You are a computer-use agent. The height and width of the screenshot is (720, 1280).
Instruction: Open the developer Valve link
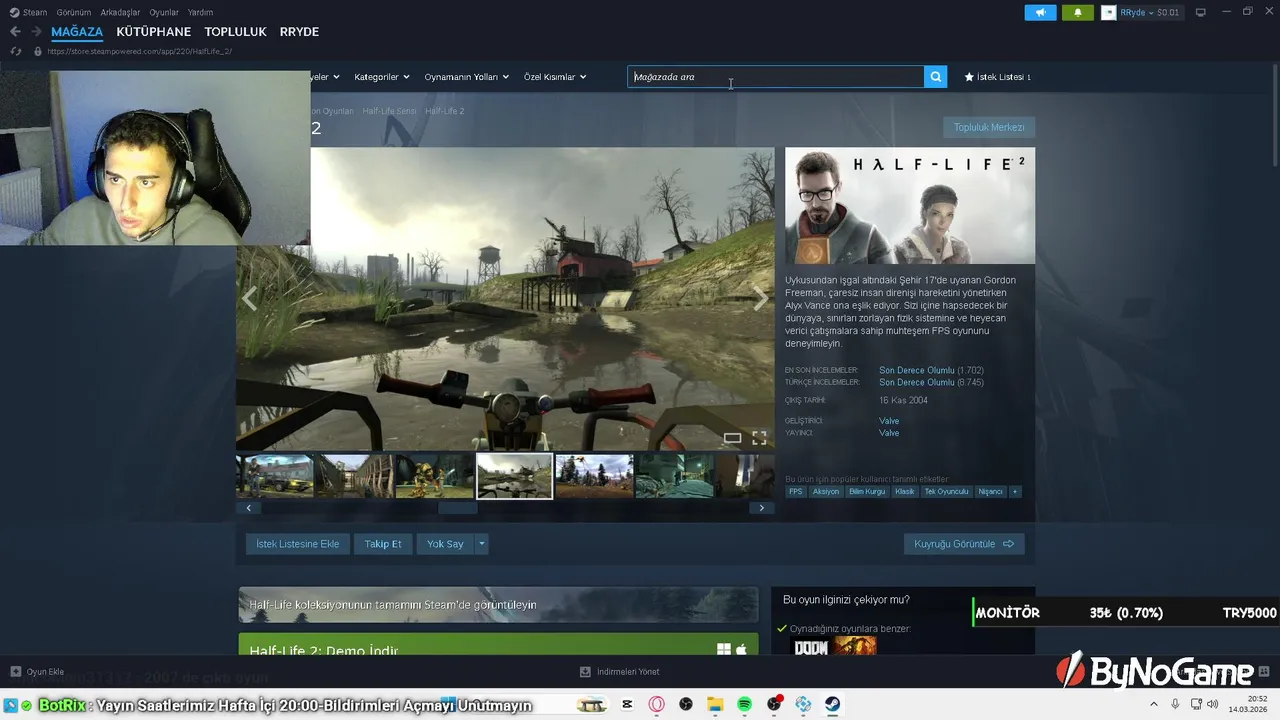(889, 421)
